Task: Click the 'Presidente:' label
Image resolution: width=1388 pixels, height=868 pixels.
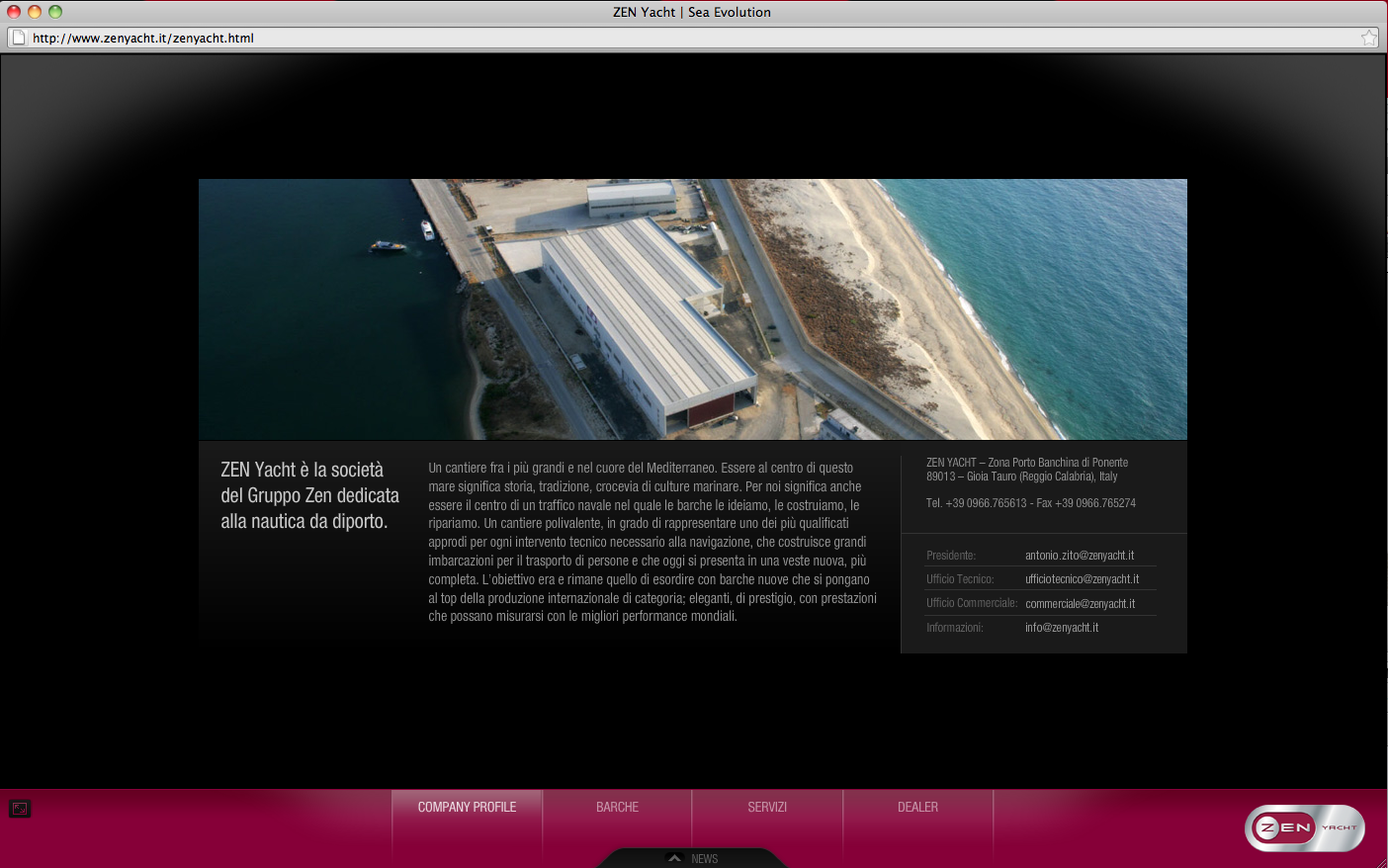Action: pos(951,556)
